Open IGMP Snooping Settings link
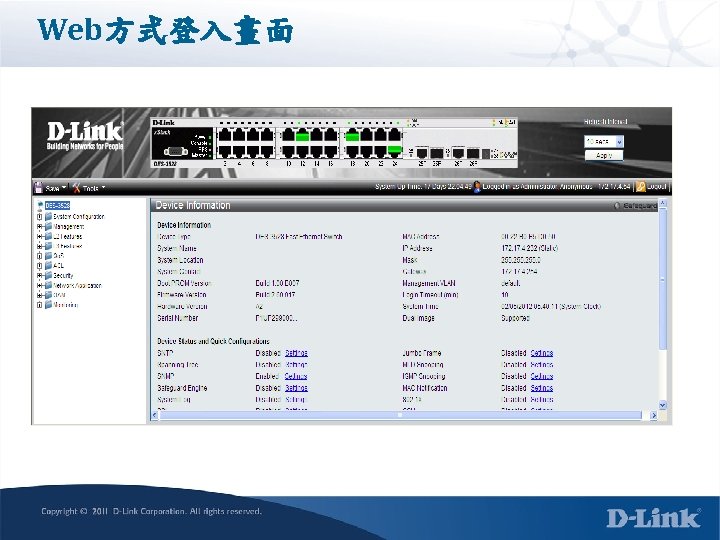Image resolution: width=720 pixels, height=540 pixels. [x=542, y=376]
